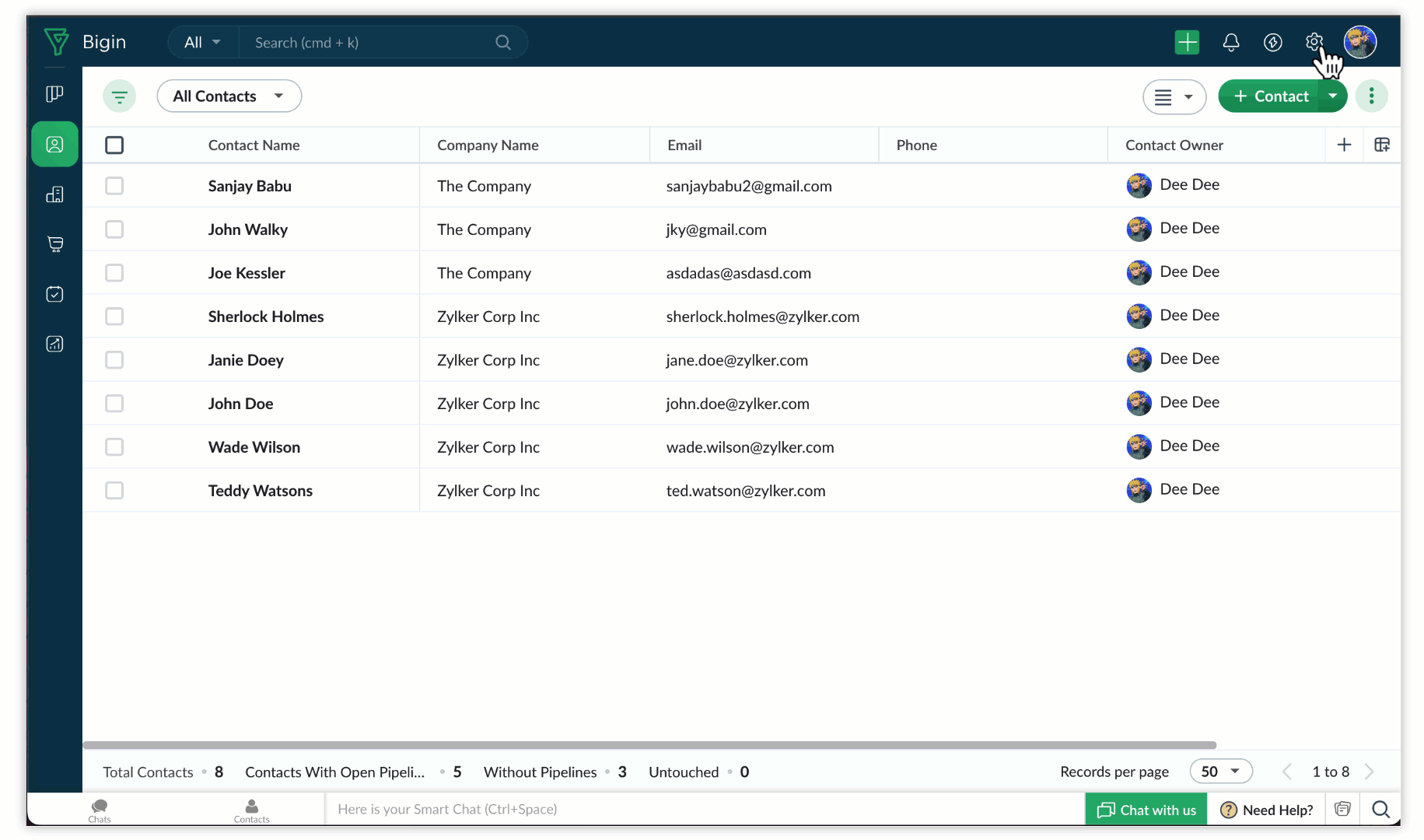Click the Need Help? button
This screenshot has height=840, width=1424.
(1266, 810)
